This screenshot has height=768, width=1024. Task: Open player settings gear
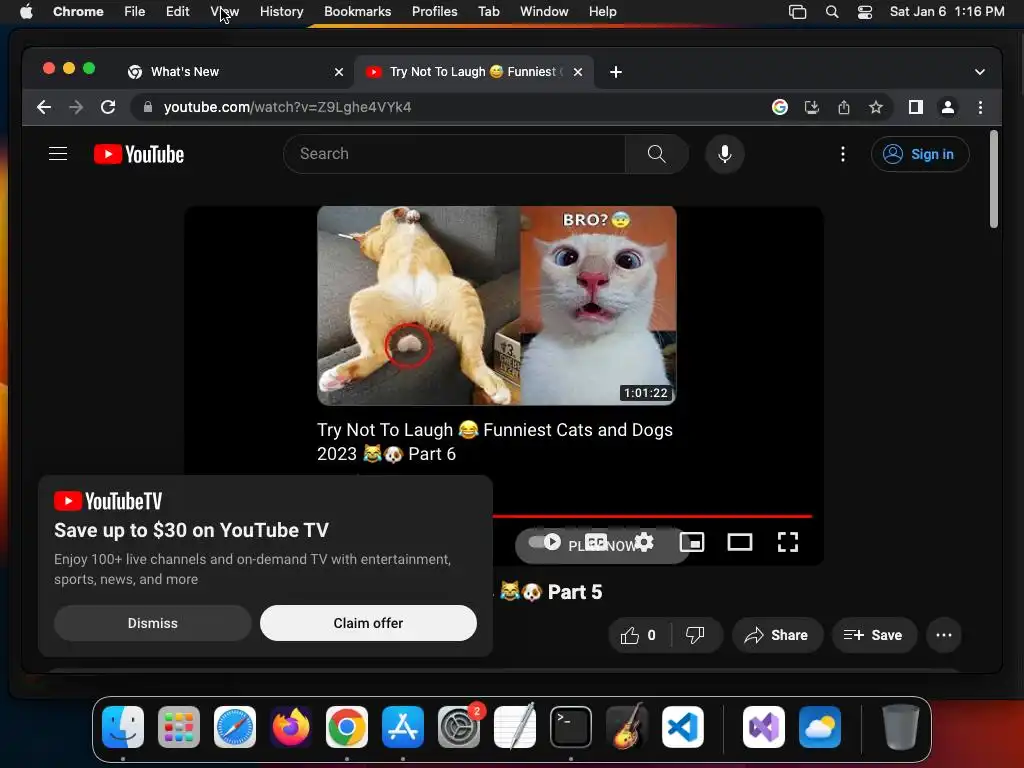644,542
